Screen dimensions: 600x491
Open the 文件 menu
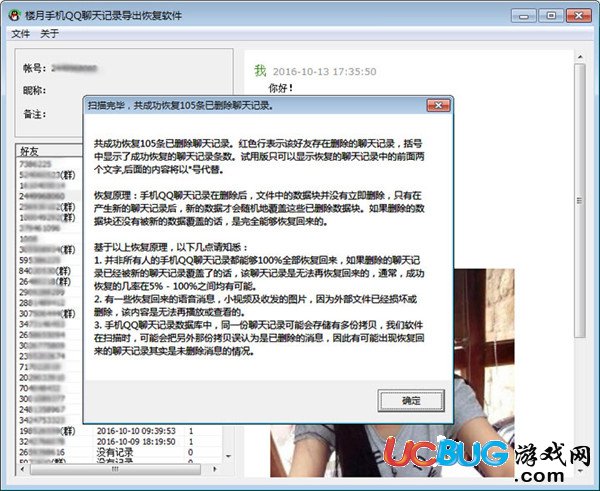coord(21,34)
